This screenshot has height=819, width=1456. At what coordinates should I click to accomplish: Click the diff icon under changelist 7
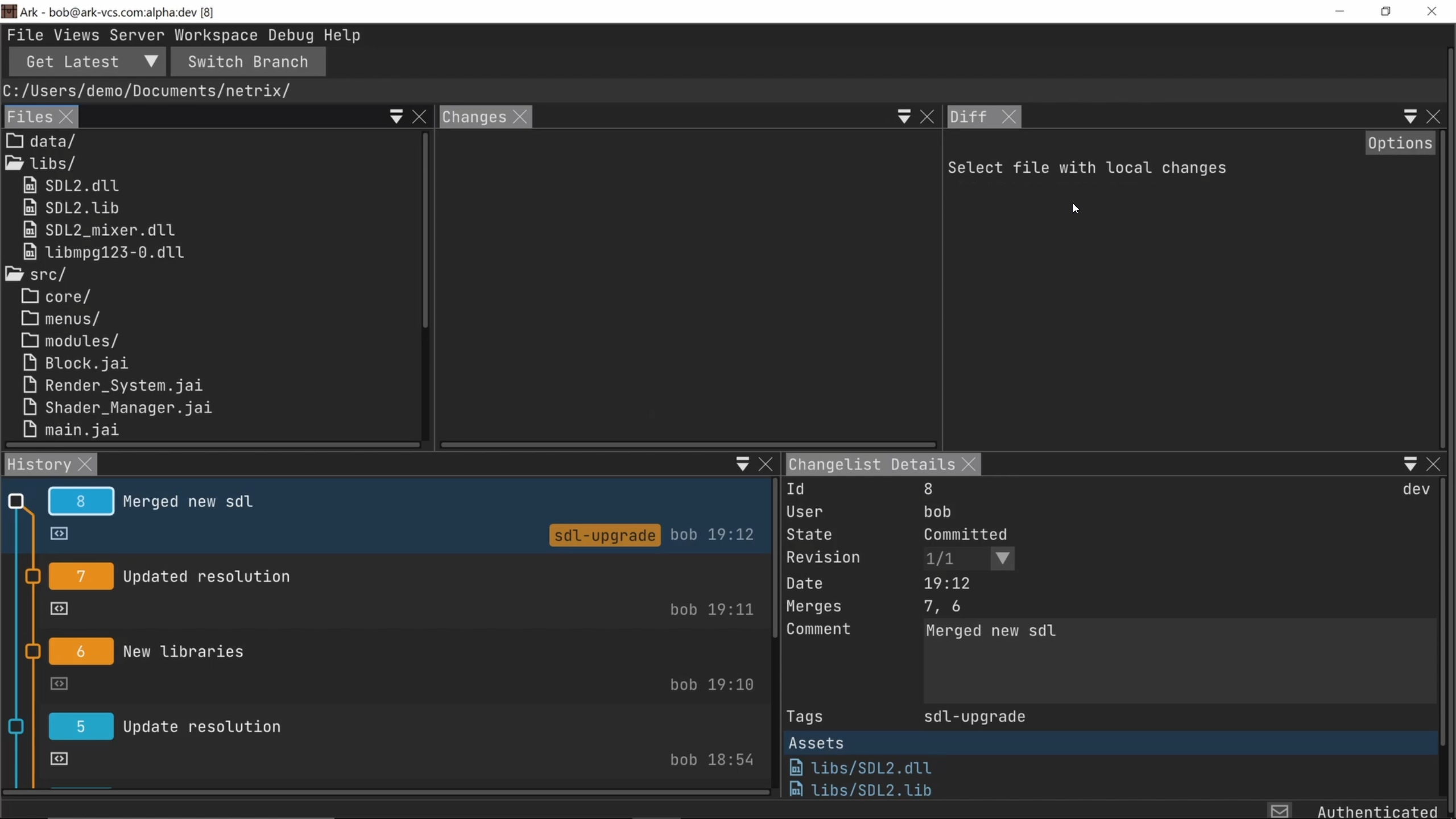[59, 609]
